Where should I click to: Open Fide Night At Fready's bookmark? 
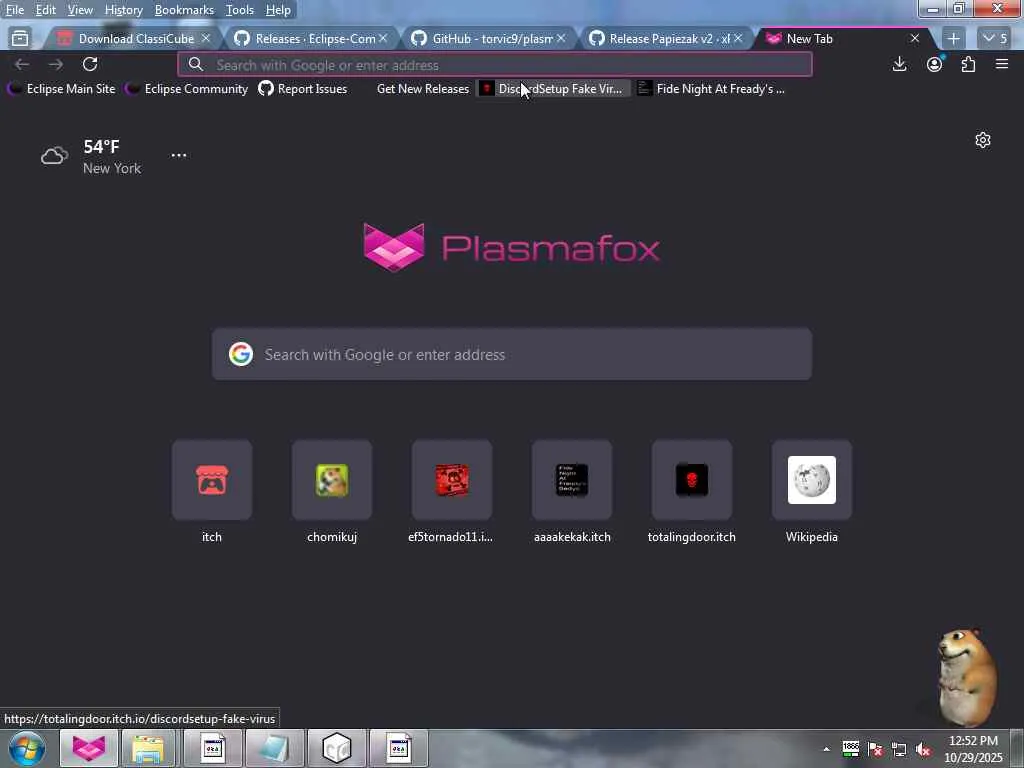[712, 89]
